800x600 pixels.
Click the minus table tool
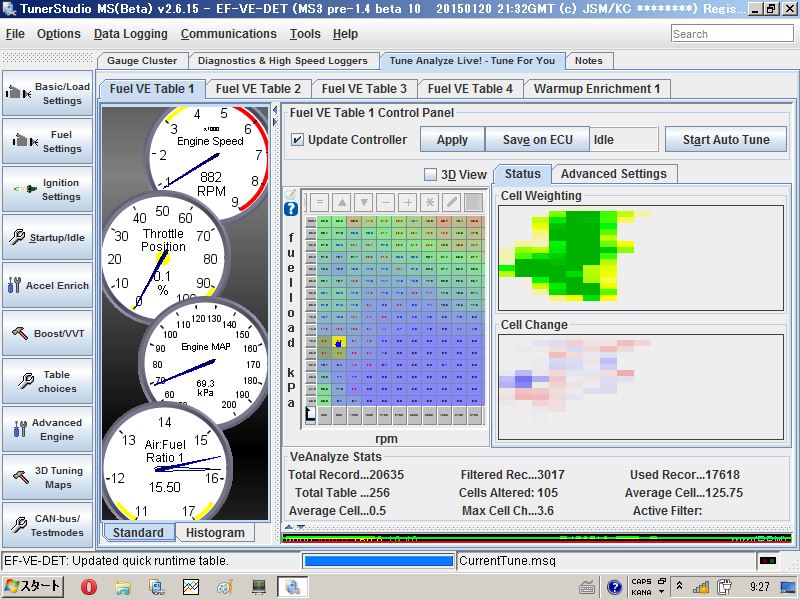(x=386, y=203)
